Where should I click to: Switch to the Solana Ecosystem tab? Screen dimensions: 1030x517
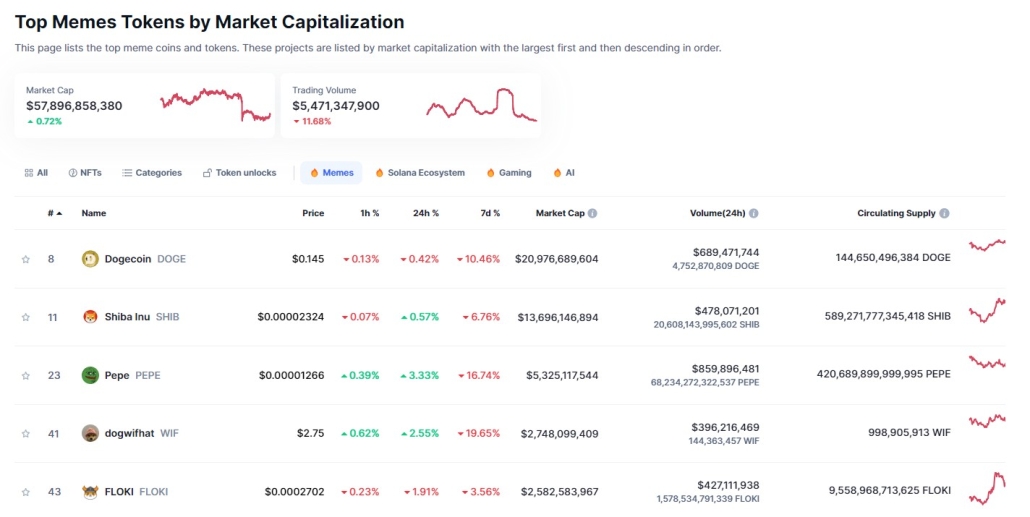(x=420, y=173)
